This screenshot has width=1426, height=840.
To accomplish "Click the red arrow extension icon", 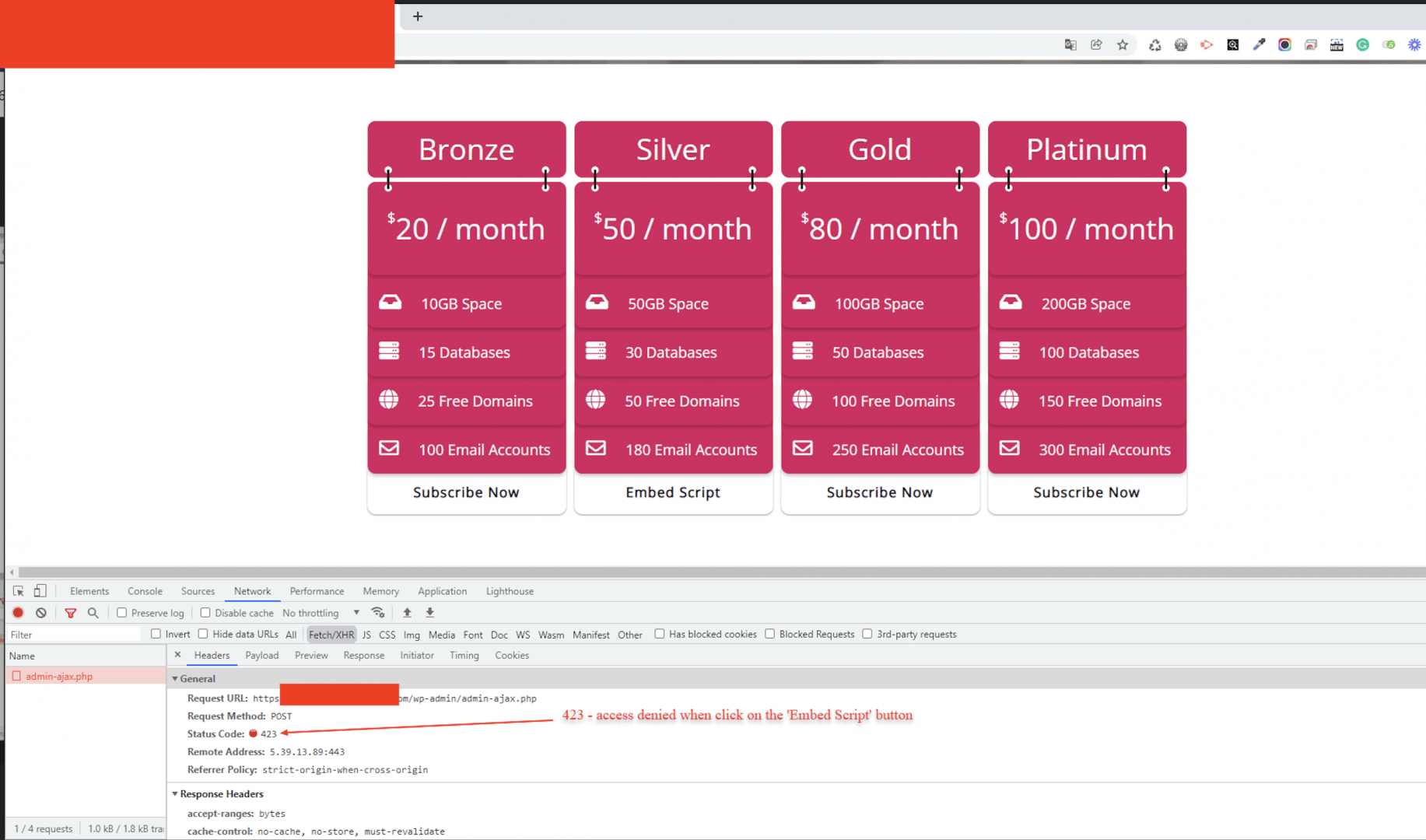I will coord(1207,45).
